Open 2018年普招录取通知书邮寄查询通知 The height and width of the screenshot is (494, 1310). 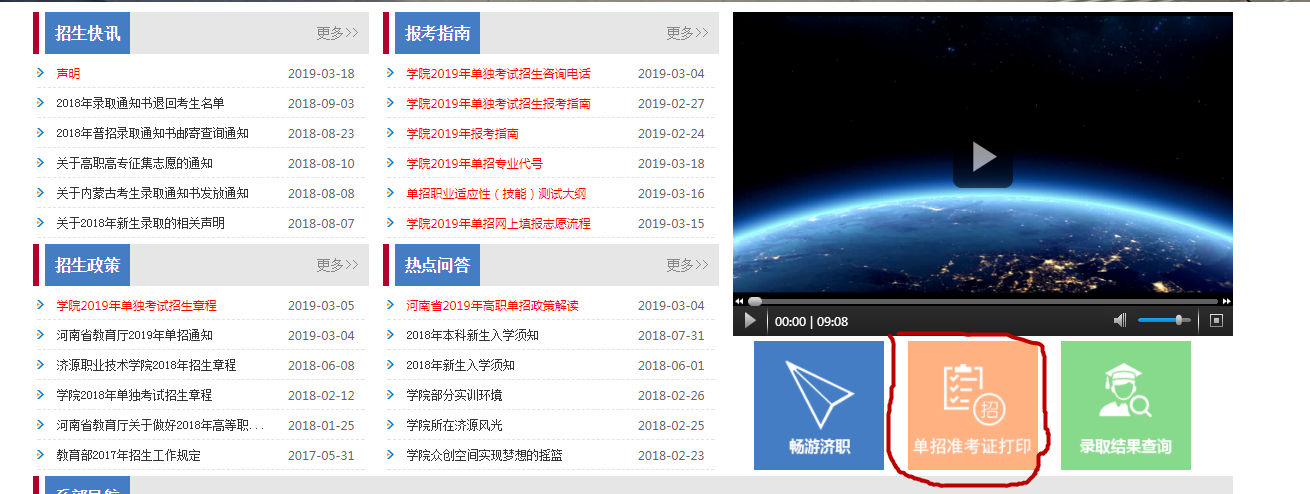[x=152, y=134]
